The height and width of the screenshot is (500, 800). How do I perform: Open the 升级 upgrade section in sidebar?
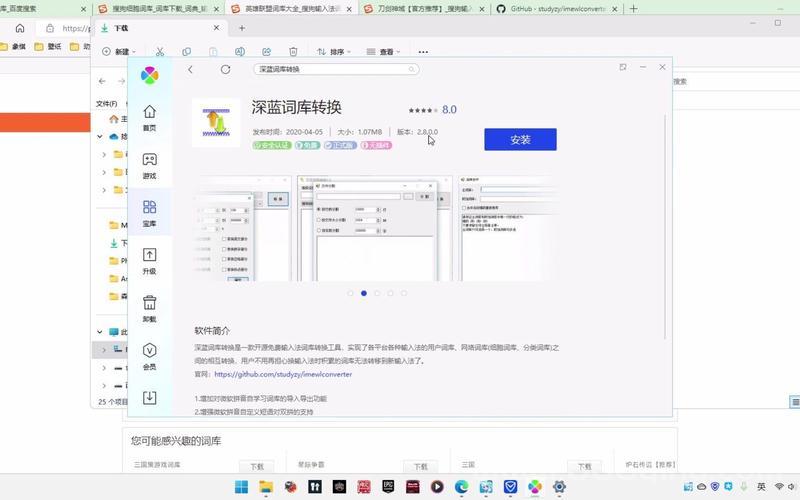click(149, 261)
